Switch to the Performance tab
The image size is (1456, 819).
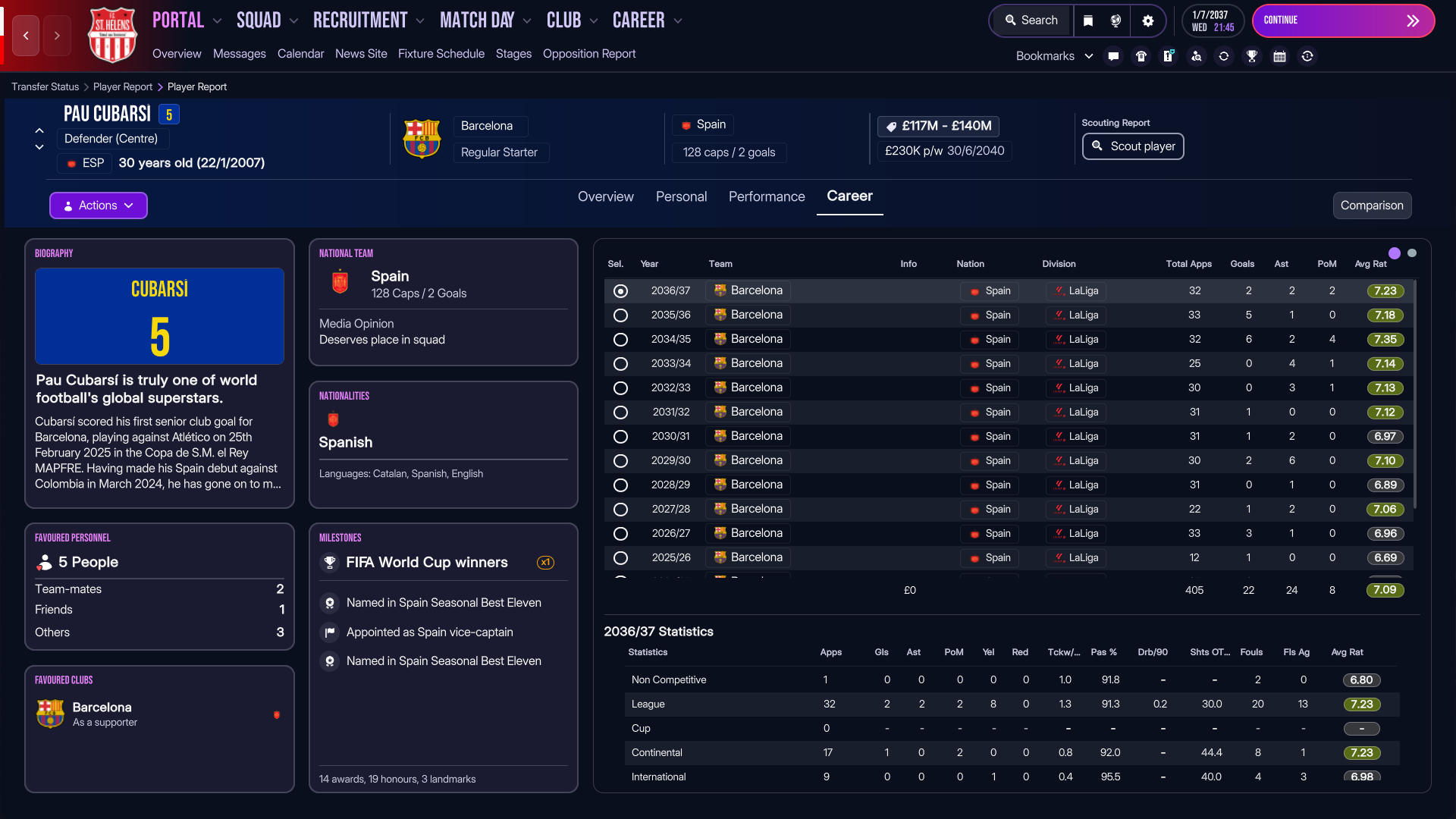coord(767,196)
